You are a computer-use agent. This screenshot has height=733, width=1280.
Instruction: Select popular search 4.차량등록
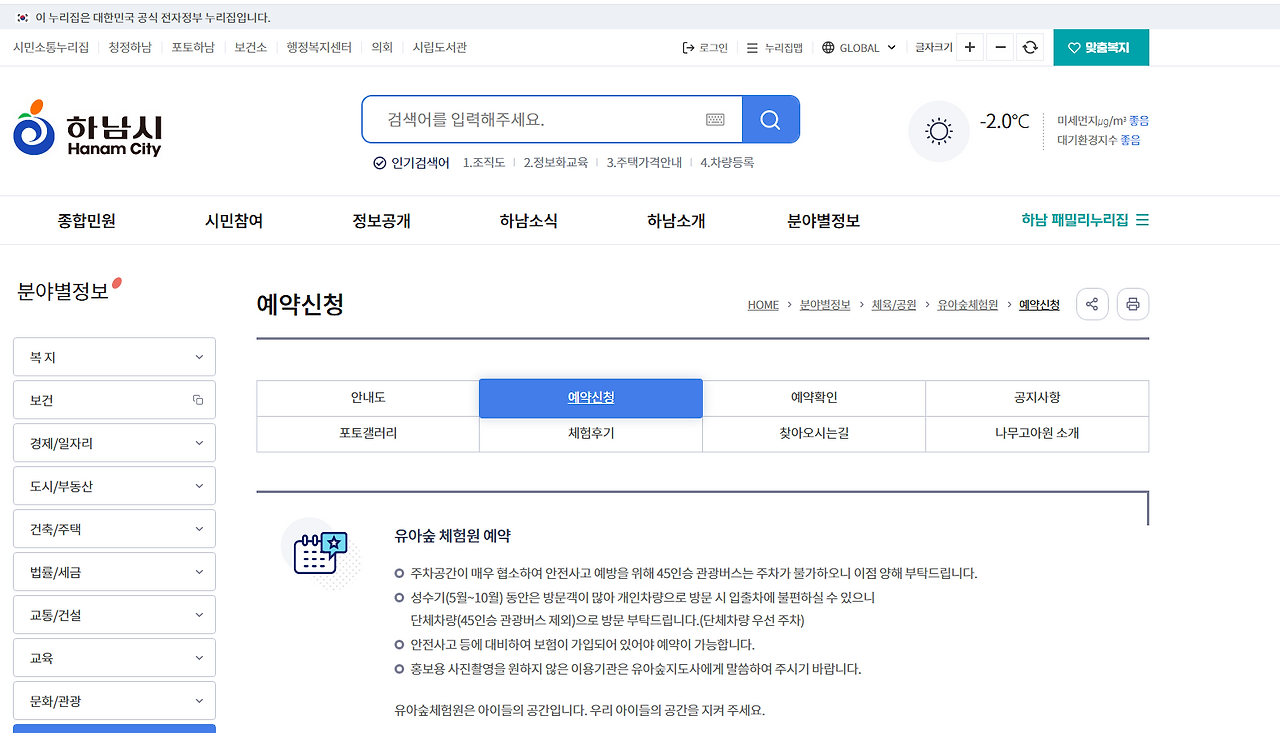[x=727, y=162]
